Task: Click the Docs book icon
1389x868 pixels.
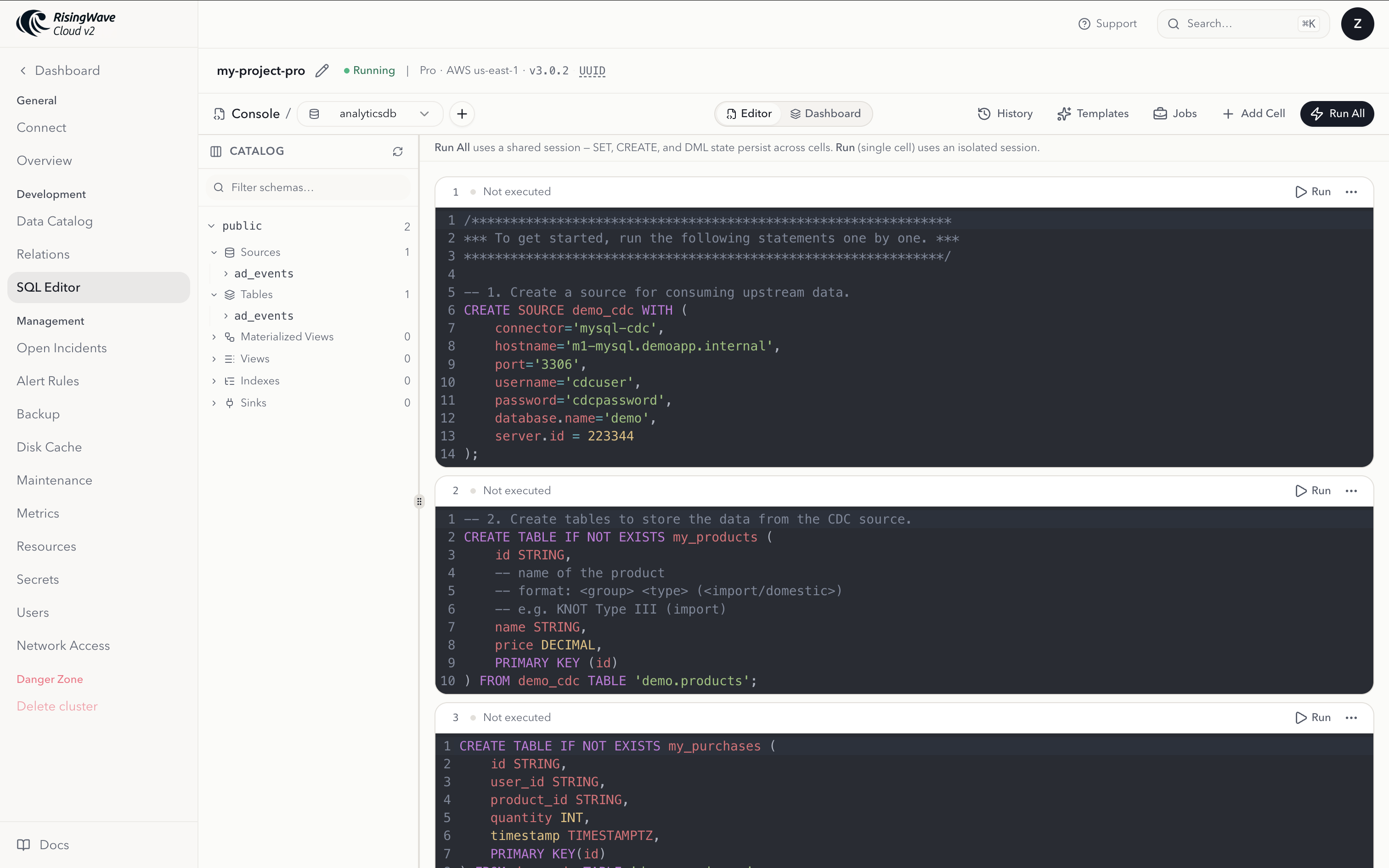Action: (x=23, y=845)
